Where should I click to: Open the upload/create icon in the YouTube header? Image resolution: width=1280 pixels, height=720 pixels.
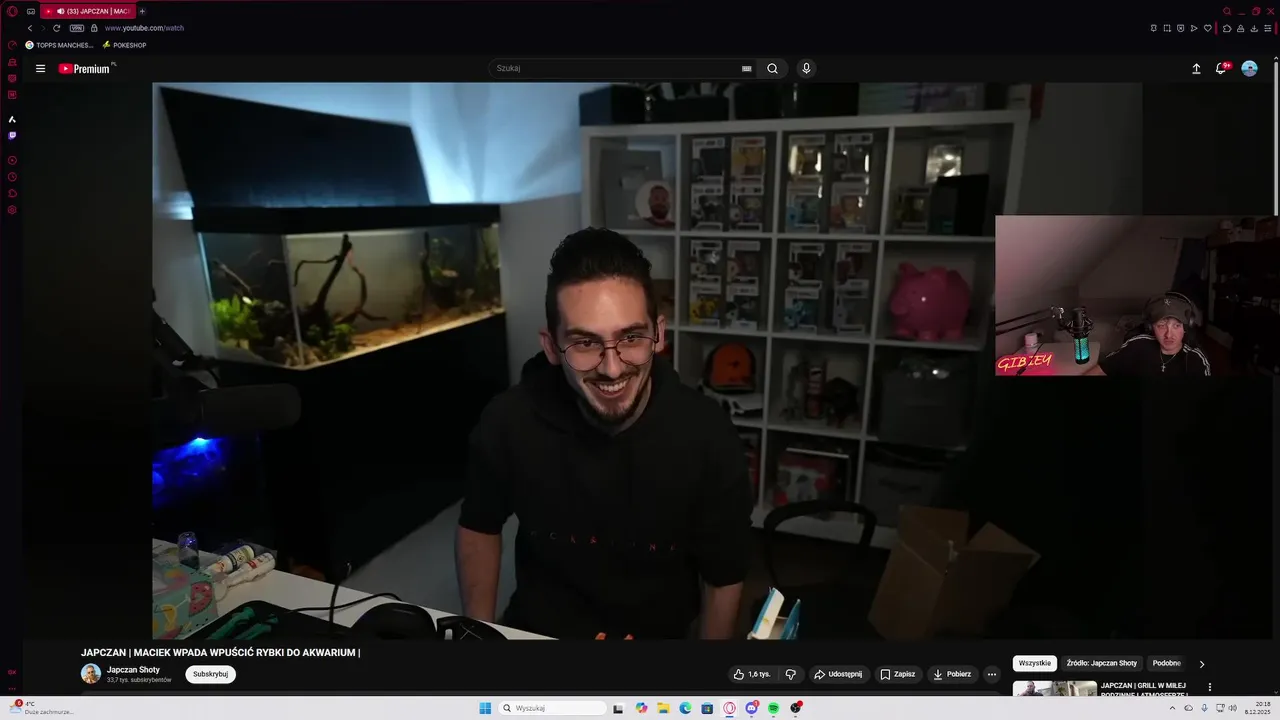1196,69
